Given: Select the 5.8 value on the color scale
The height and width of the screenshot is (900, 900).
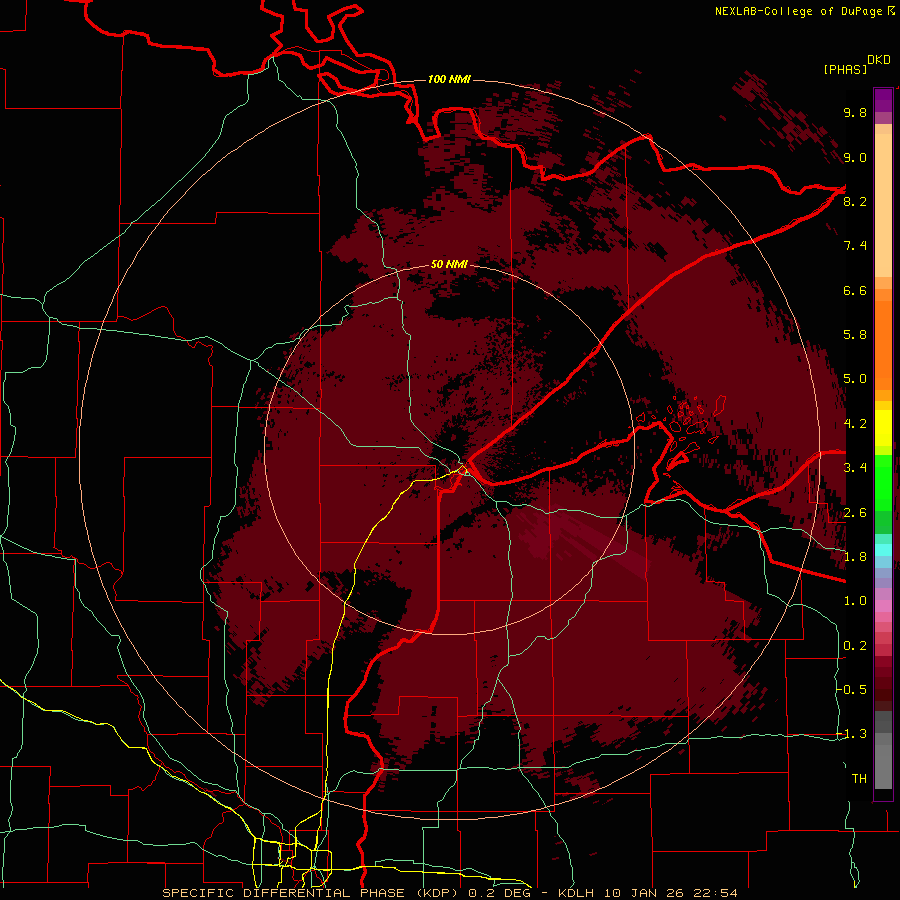Looking at the screenshot, I should tap(855, 335).
